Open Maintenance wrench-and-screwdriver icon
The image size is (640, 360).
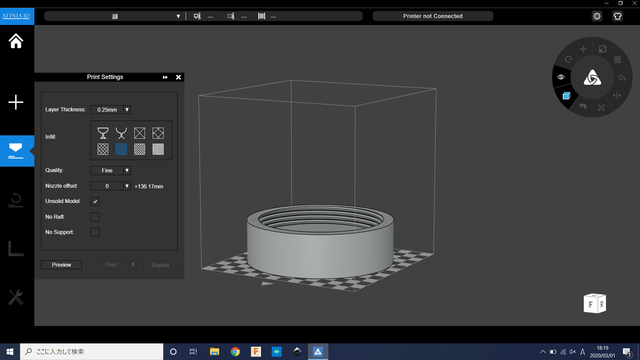click(x=16, y=298)
